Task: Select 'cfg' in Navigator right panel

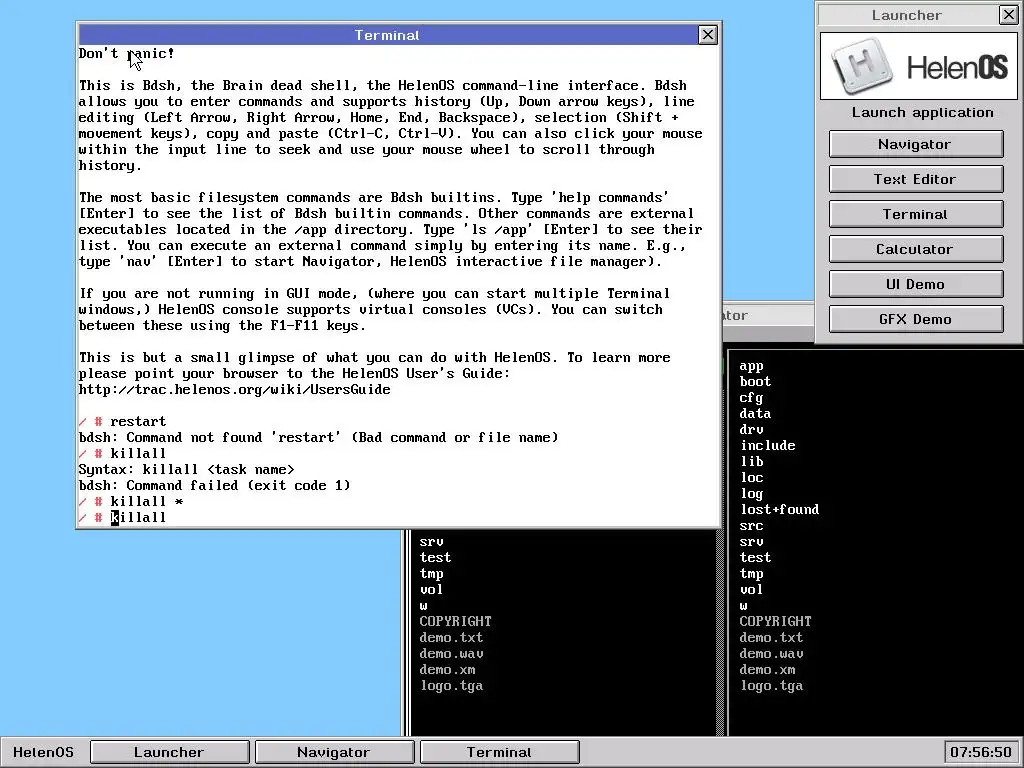Action: tap(751, 398)
